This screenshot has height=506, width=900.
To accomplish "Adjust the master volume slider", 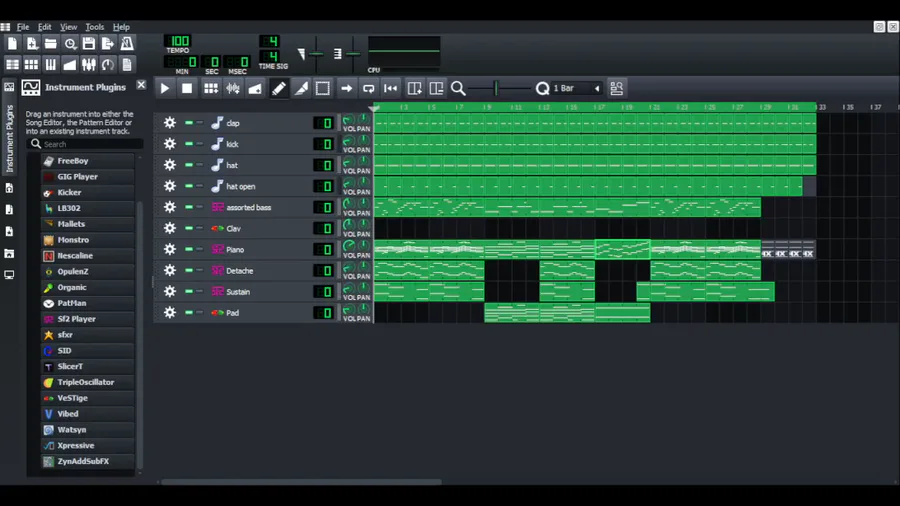I will click(316, 54).
